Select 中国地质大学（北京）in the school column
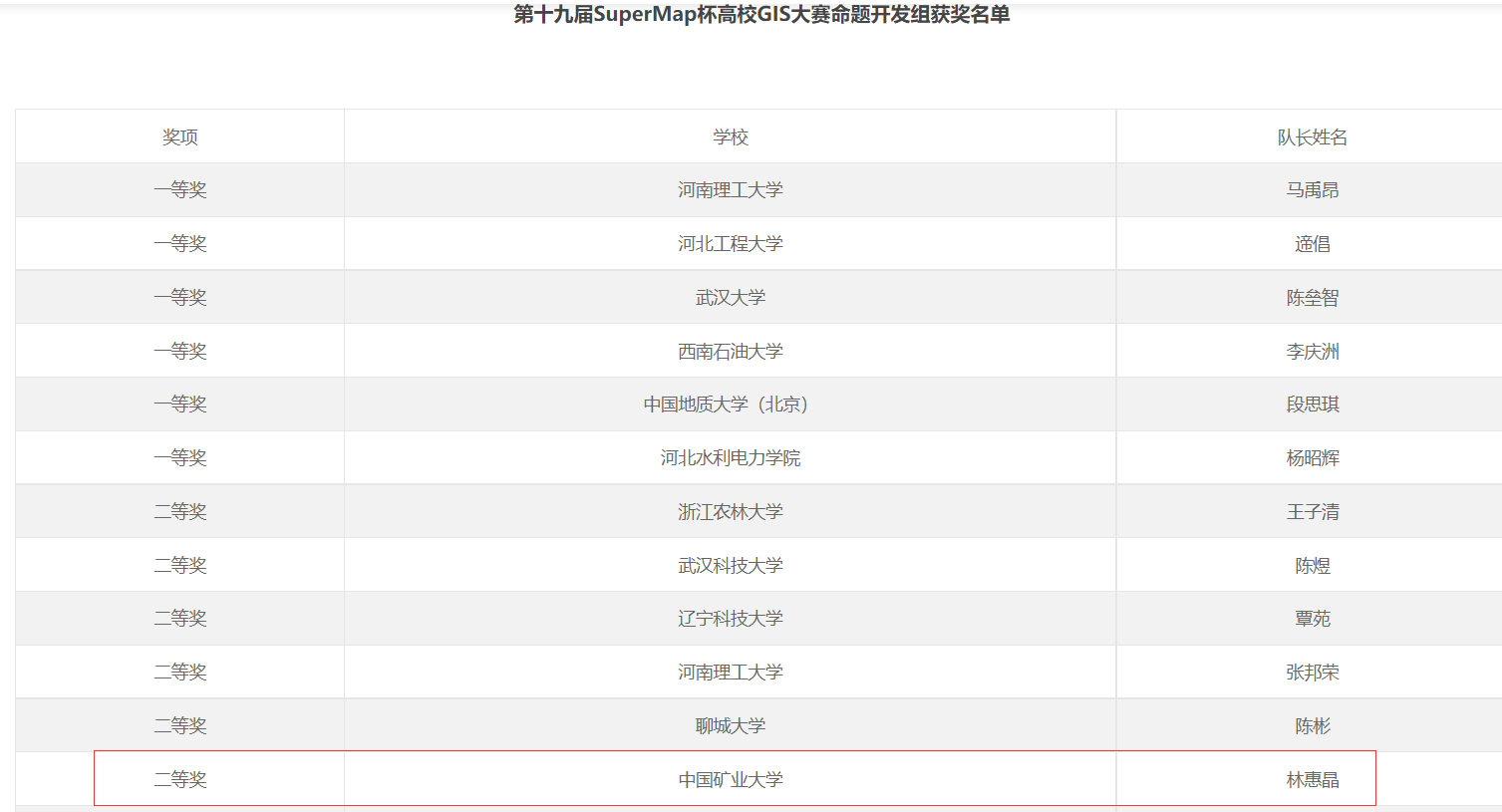 (730, 405)
